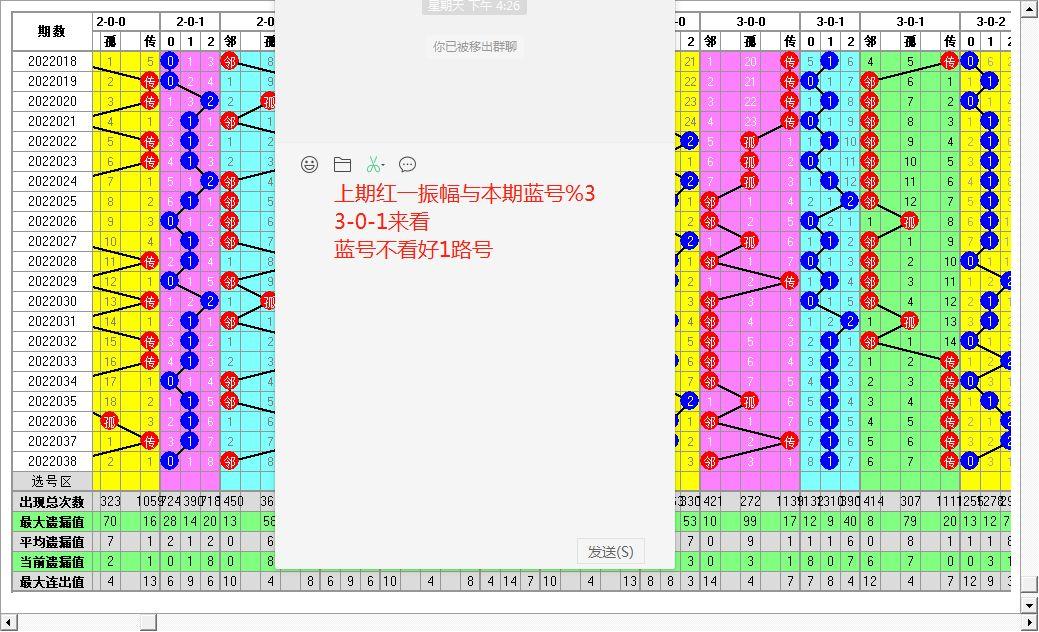The image size is (1039, 632).
Task: Select row label 2022020
Action: 52,101
